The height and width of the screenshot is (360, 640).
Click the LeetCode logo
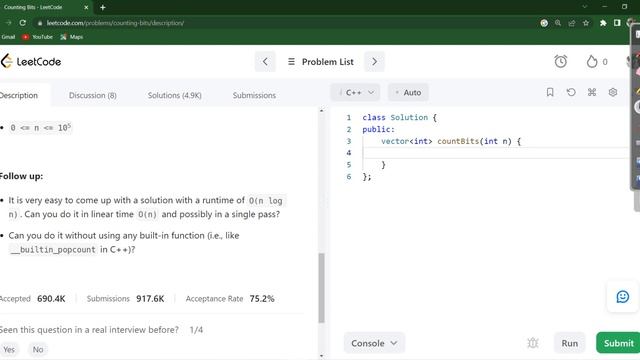(31, 62)
